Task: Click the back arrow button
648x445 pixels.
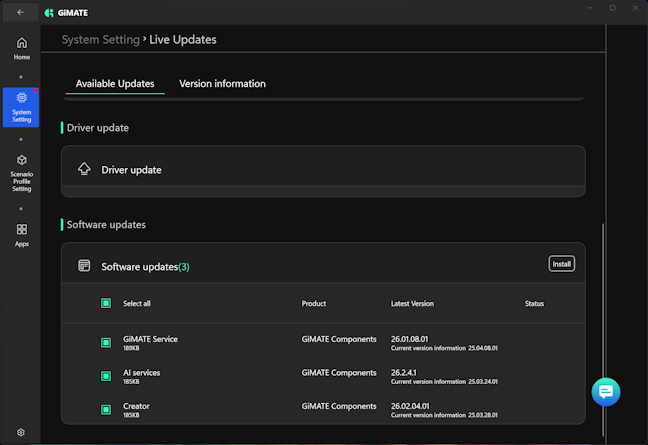Action: pyautogui.click(x=20, y=13)
